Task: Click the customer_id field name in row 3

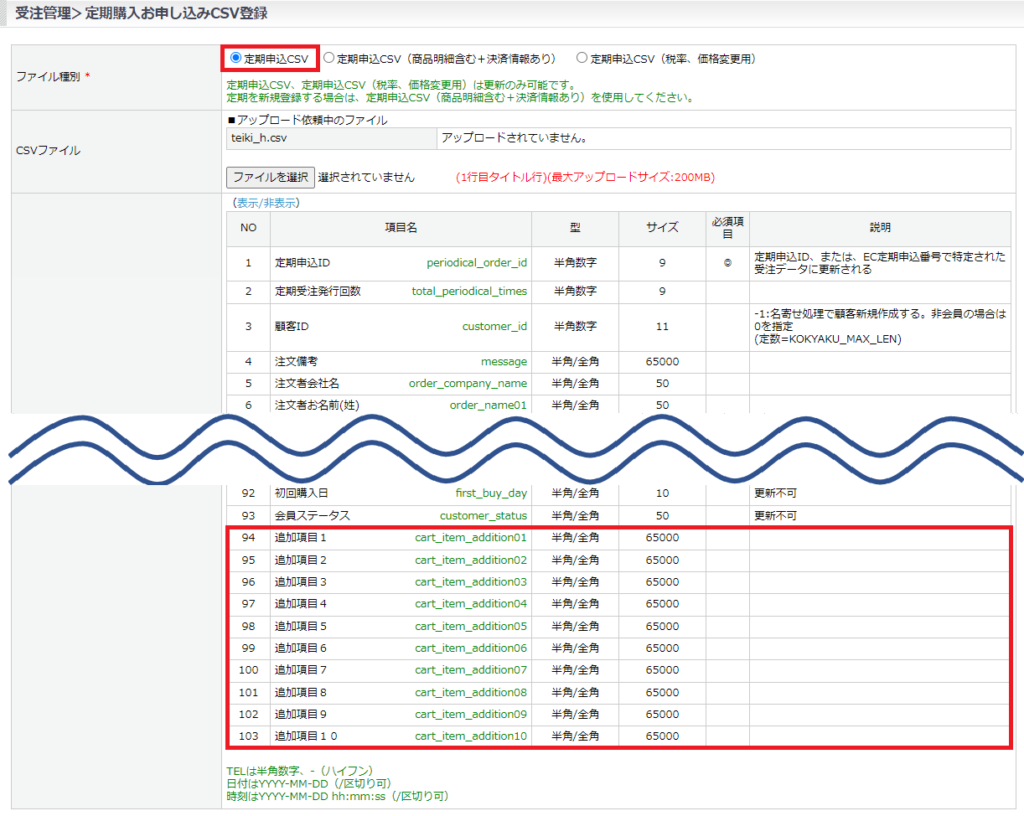Action: click(x=494, y=327)
